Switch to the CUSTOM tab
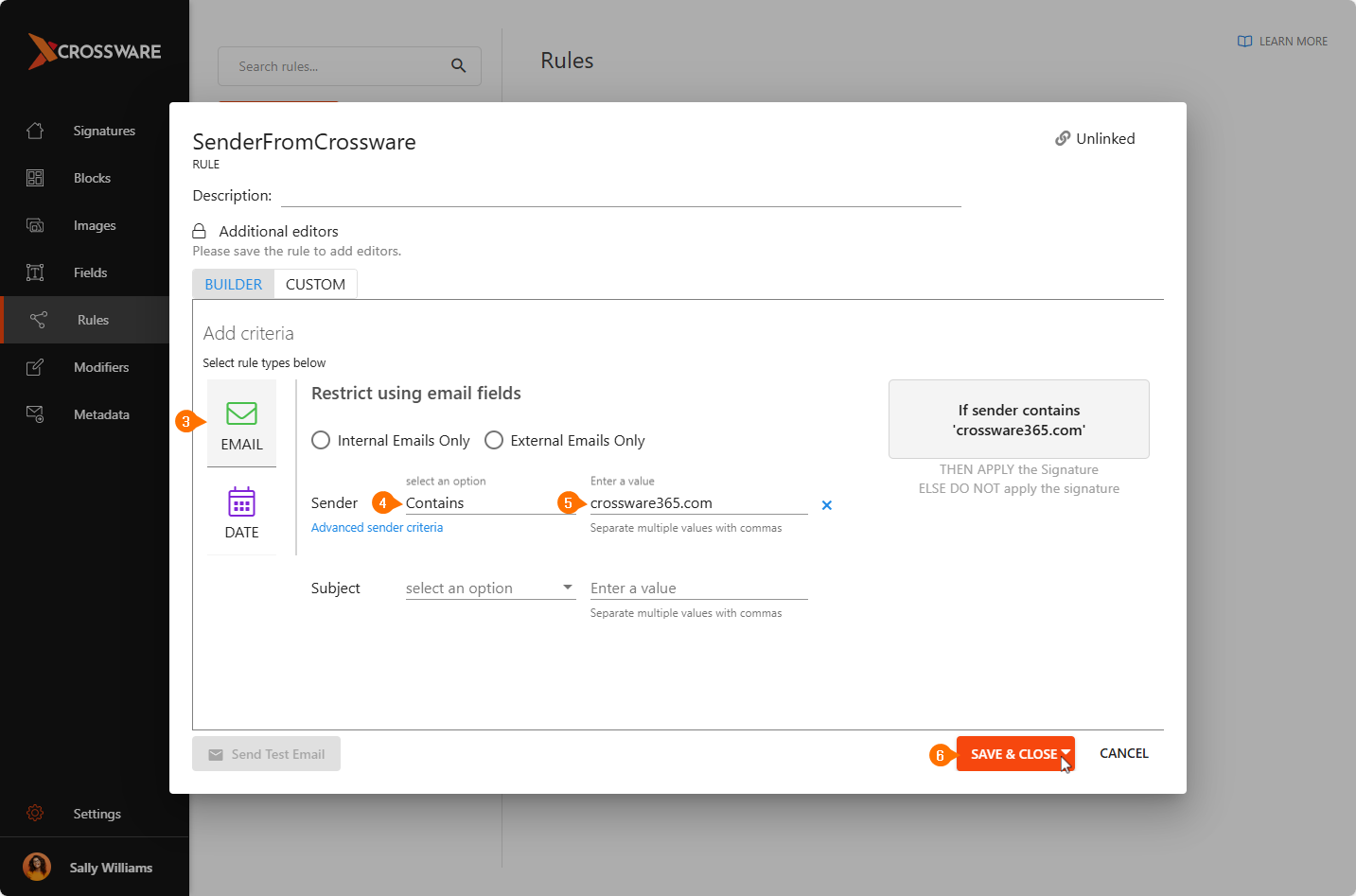Viewport: 1356px width, 896px height. tap(315, 285)
